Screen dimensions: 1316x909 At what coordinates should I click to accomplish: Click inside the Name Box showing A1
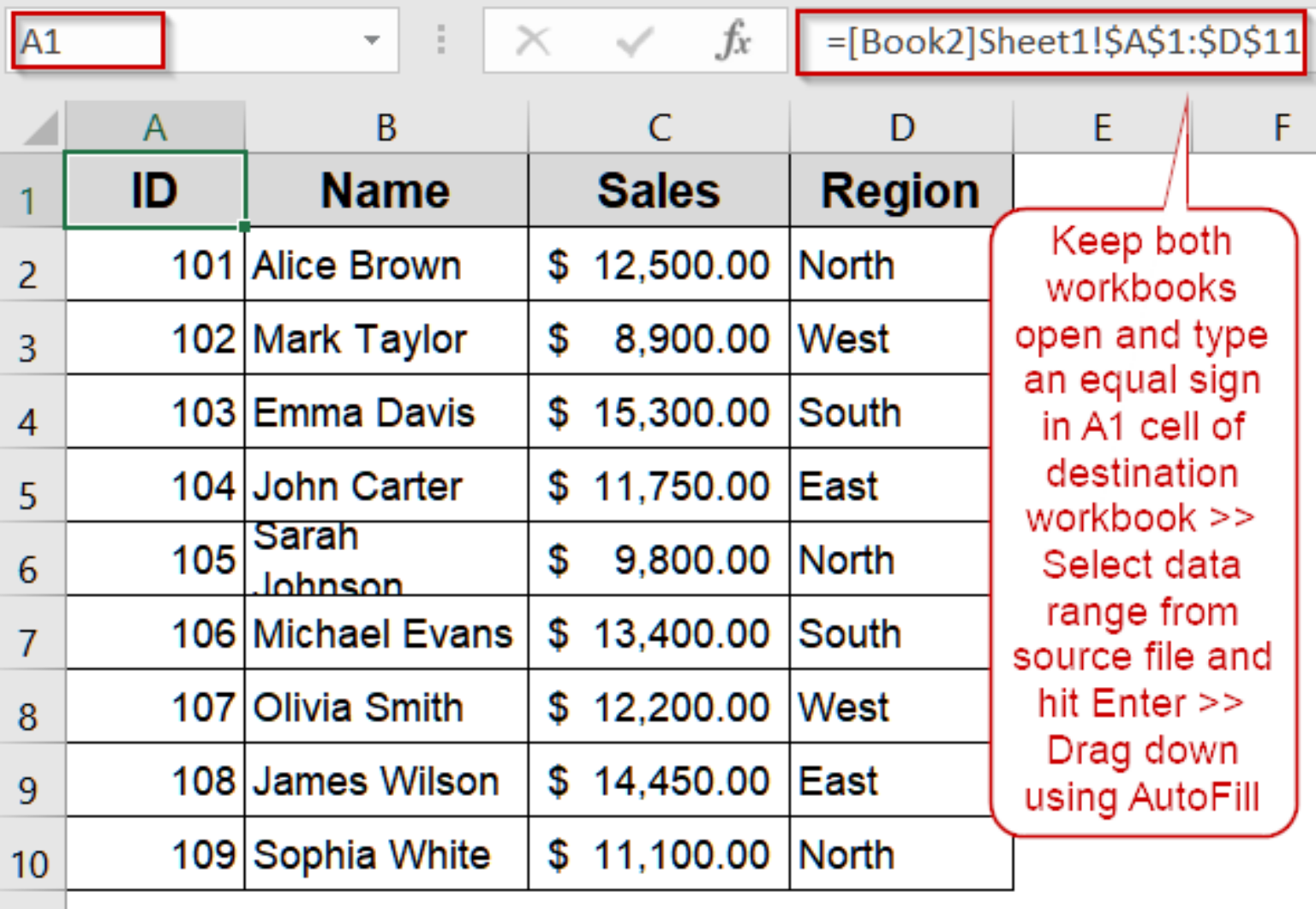click(x=86, y=38)
